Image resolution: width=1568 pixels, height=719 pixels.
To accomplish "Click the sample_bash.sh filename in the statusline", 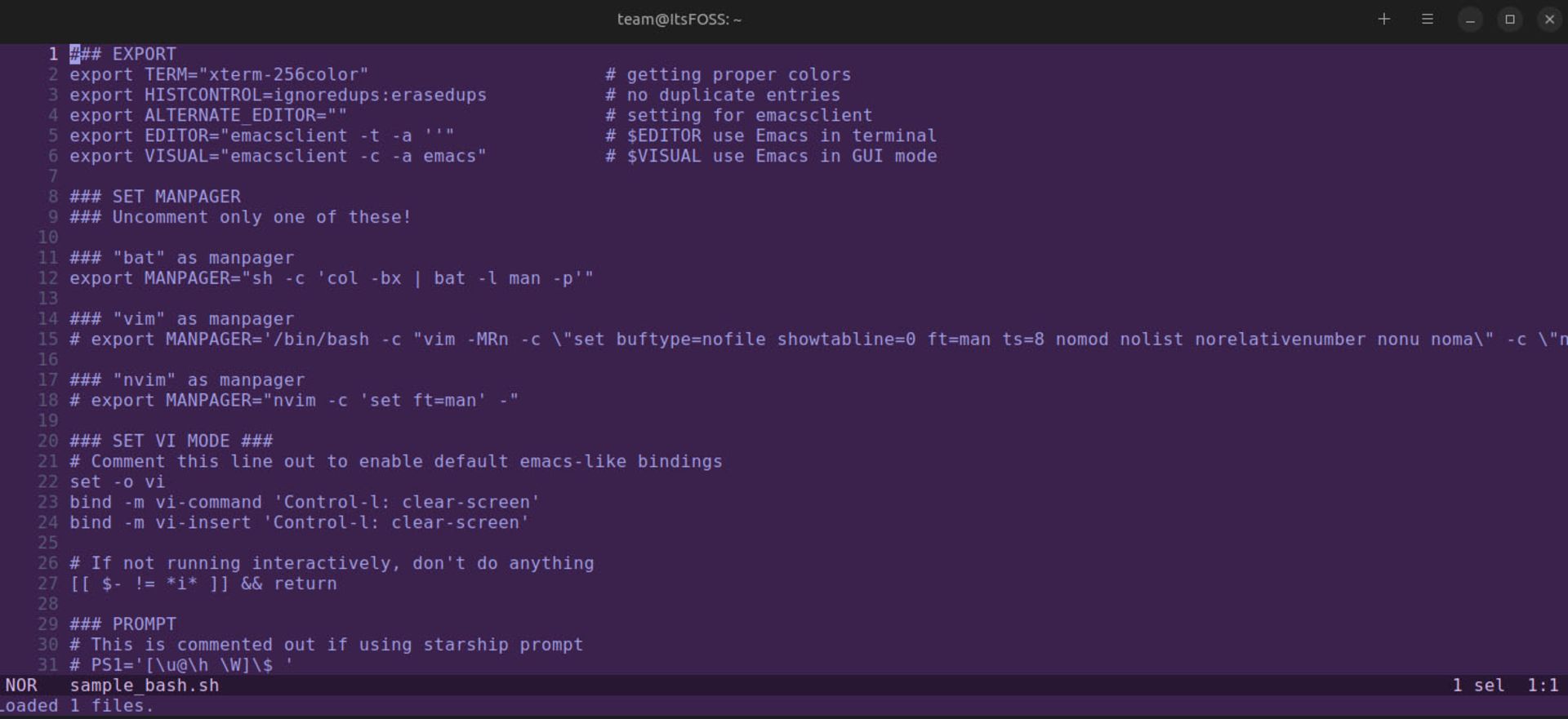I will click(x=144, y=686).
